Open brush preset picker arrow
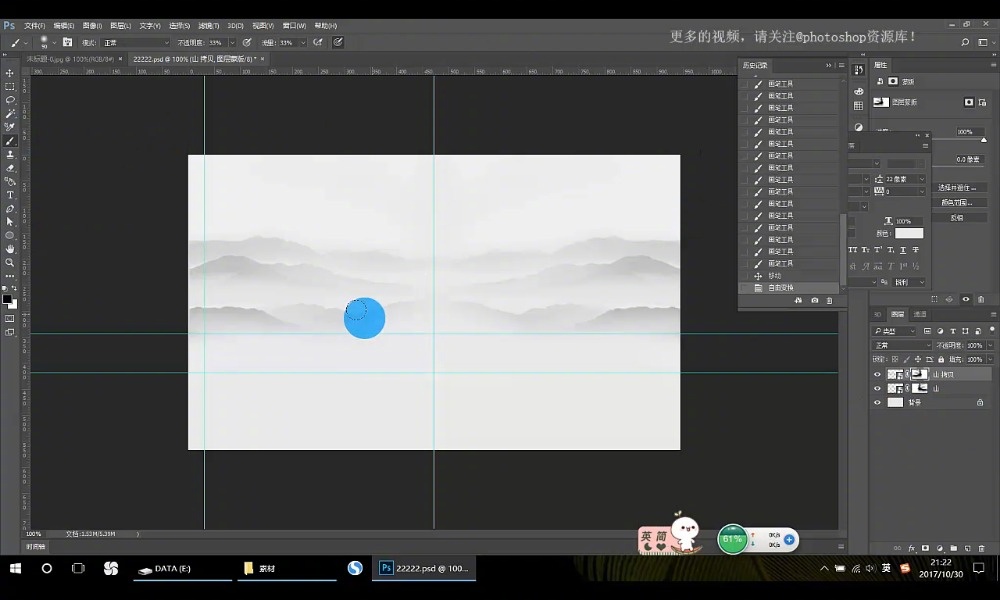 click(x=54, y=43)
